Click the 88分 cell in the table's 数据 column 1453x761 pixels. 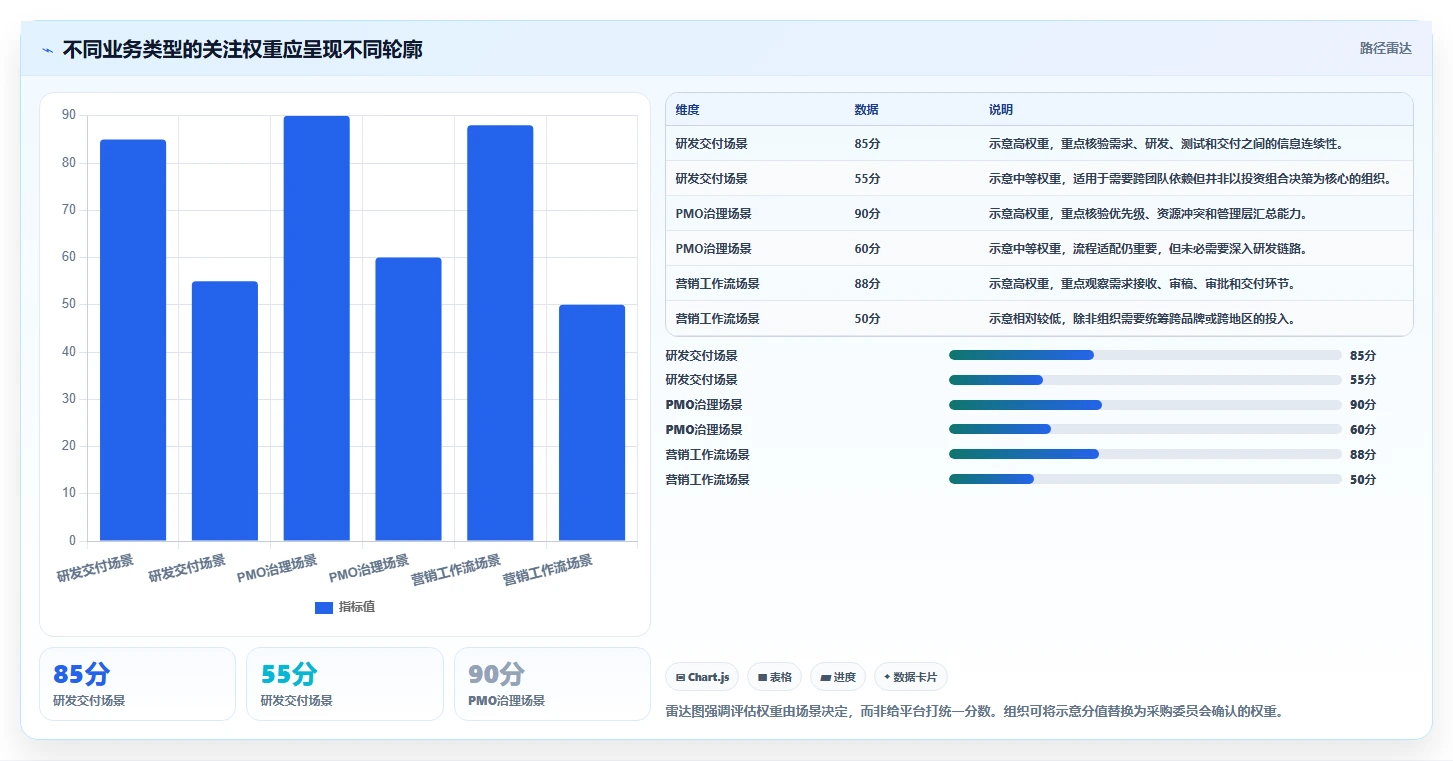[x=867, y=284]
